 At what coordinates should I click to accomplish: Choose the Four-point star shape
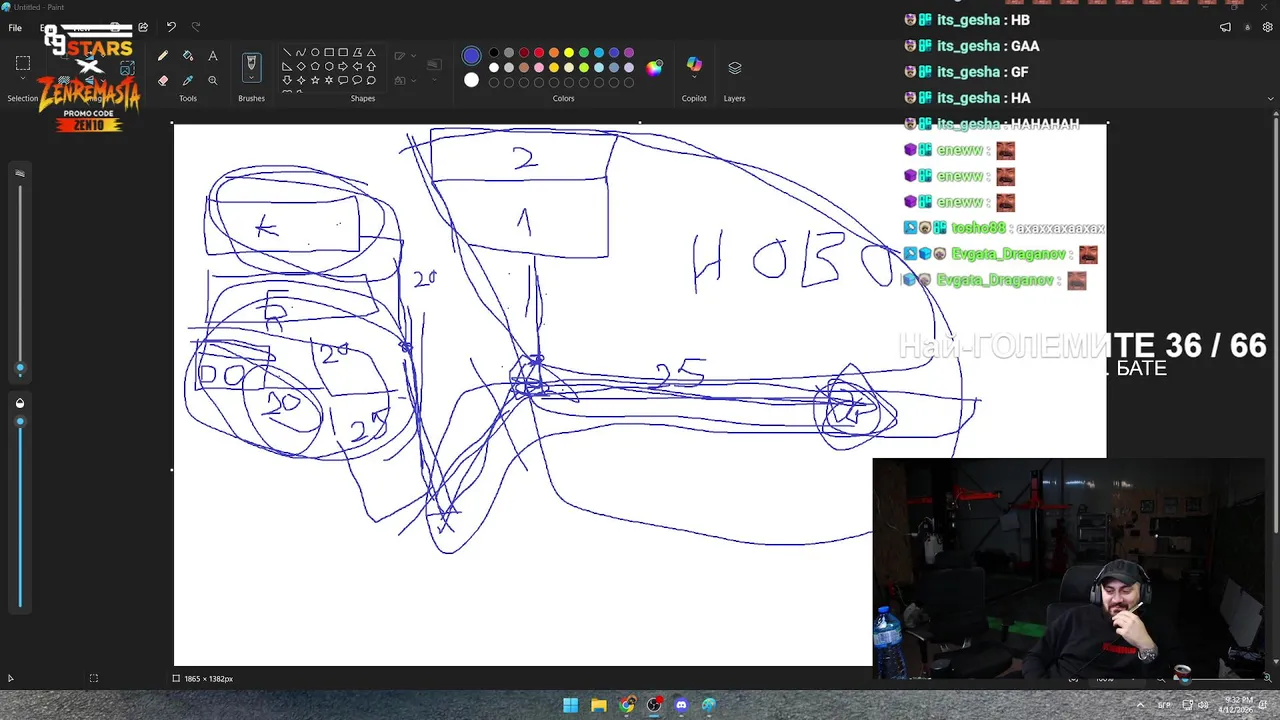[x=301, y=80]
